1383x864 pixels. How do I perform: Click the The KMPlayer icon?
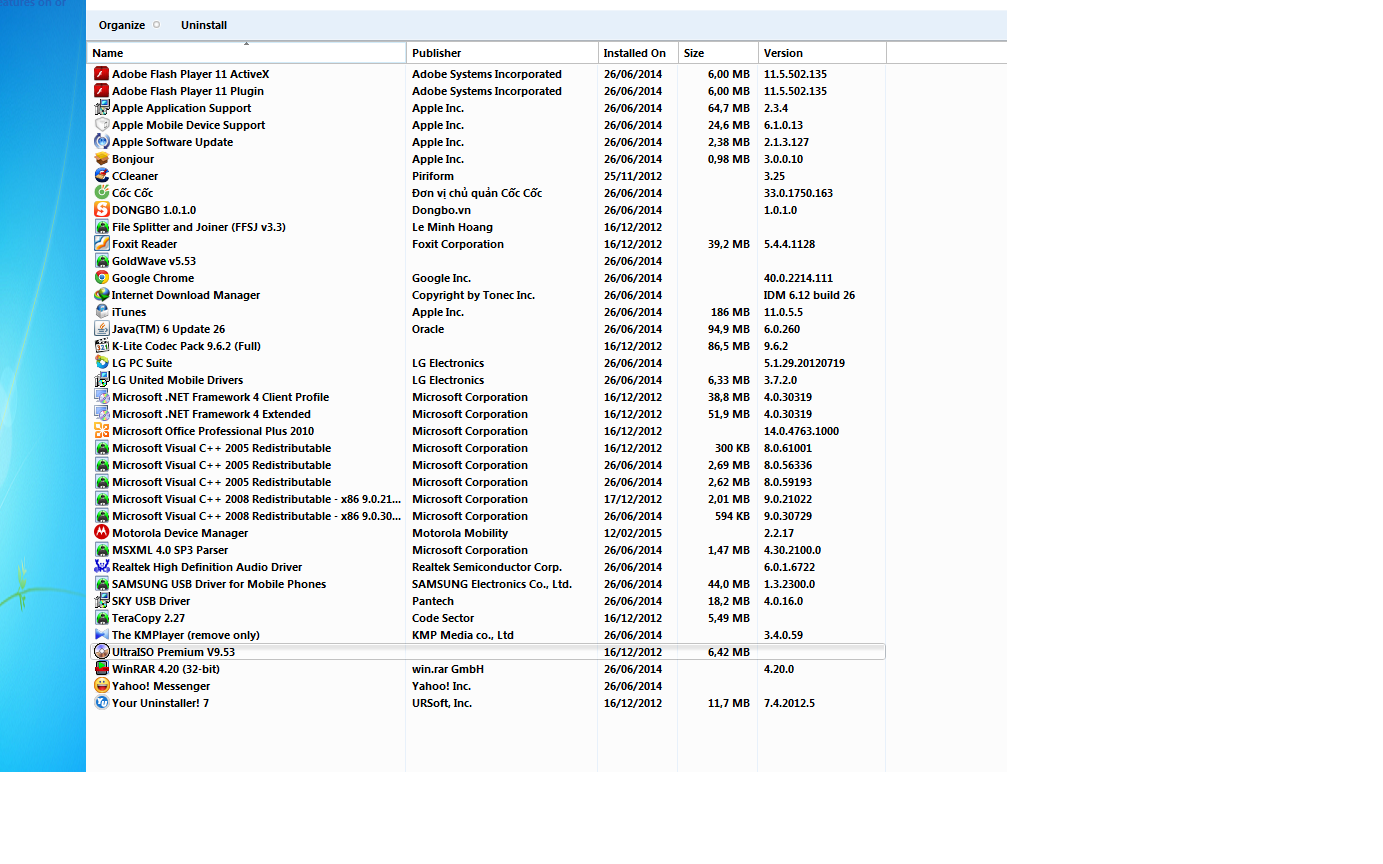[101, 635]
